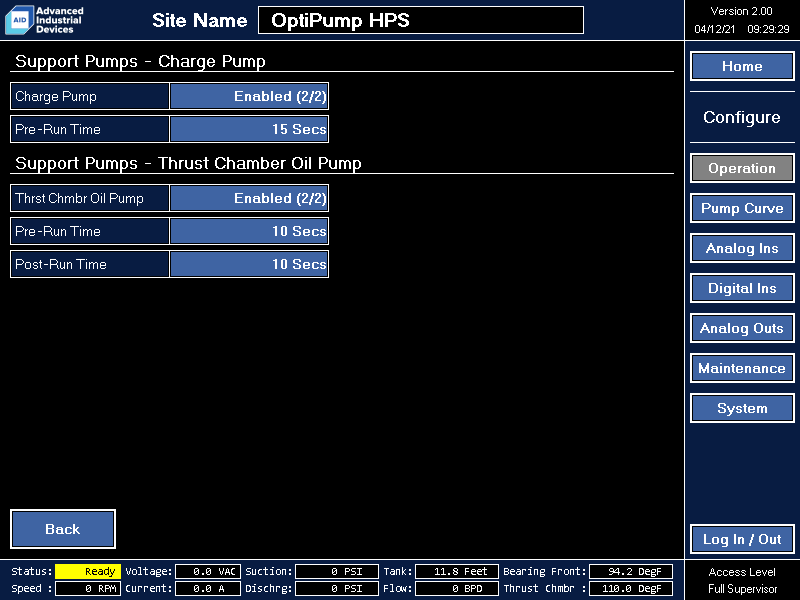Open the Operation configuration page
The image size is (800, 600).
[742, 168]
